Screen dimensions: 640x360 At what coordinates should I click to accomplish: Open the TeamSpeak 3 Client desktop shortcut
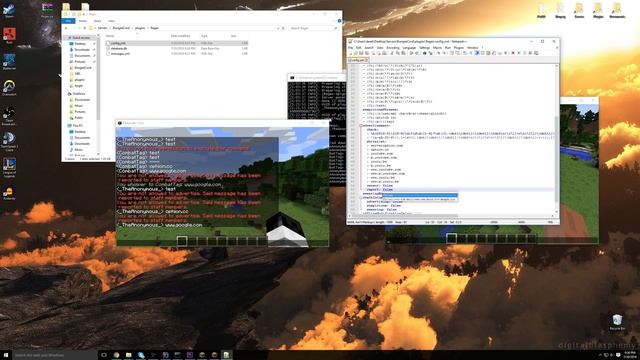point(9,141)
